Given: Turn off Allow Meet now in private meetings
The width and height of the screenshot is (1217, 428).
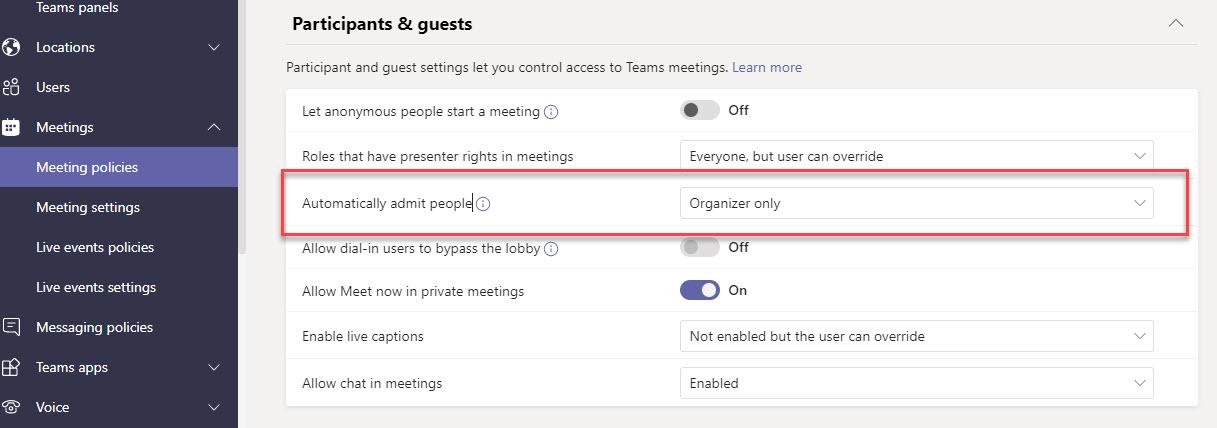Looking at the screenshot, I should (699, 290).
